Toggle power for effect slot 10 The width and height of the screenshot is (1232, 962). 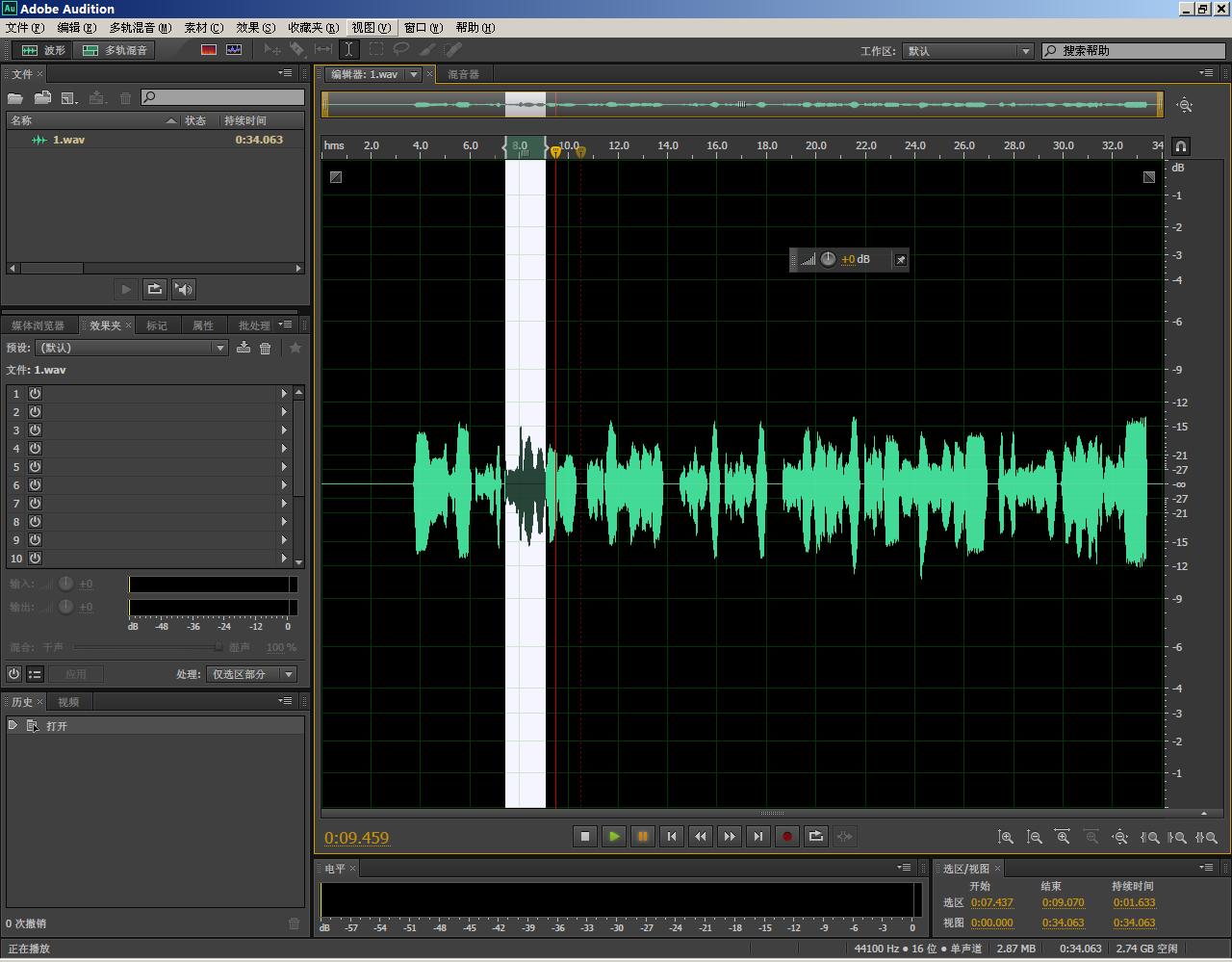click(x=35, y=558)
